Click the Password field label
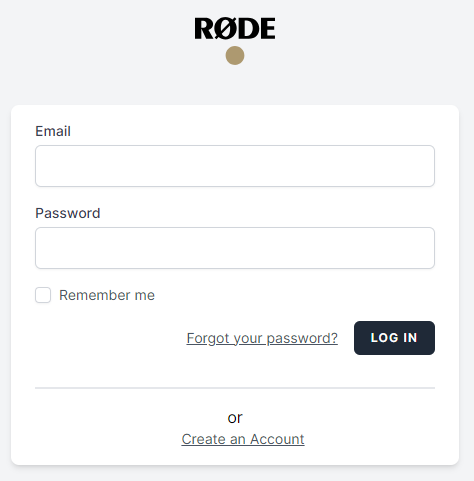This screenshot has height=481, width=474. click(68, 213)
